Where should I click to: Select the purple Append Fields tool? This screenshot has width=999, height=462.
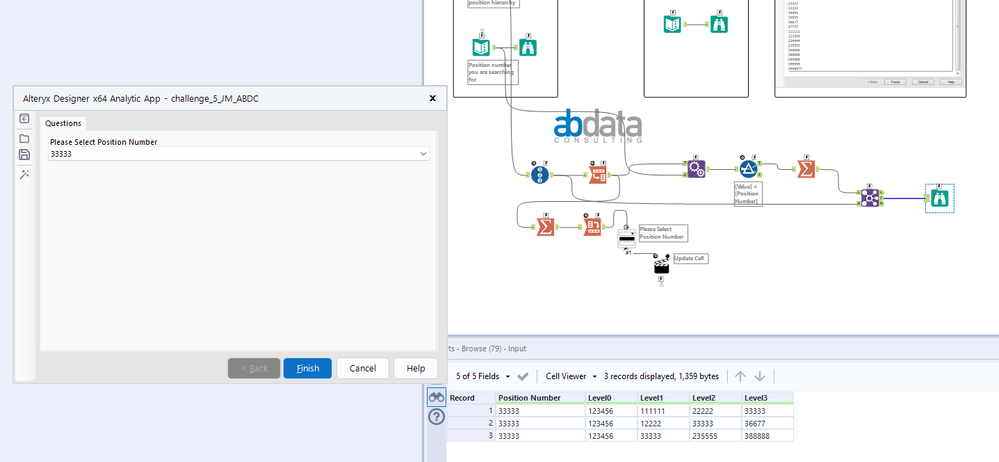(695, 169)
